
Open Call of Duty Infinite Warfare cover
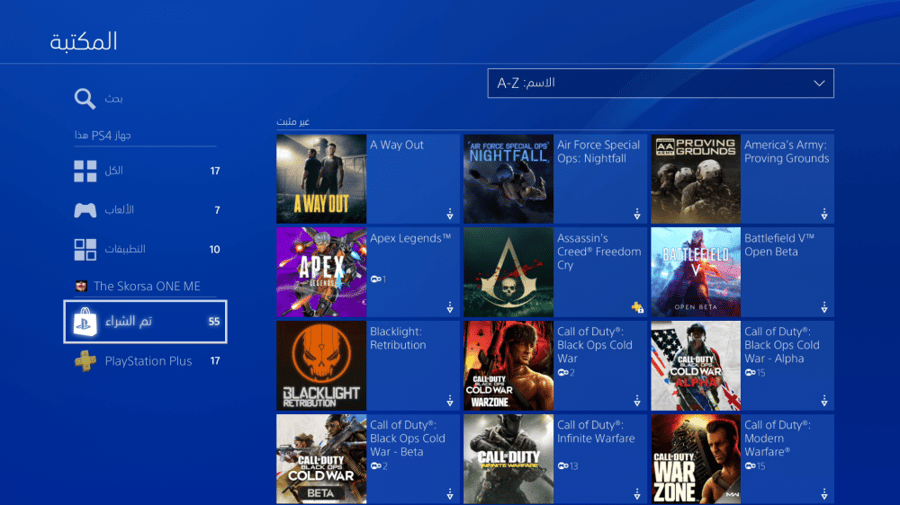pos(509,459)
